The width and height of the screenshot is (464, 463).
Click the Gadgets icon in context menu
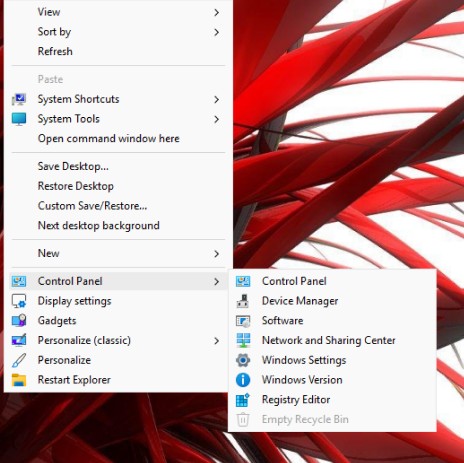pyautogui.click(x=19, y=320)
